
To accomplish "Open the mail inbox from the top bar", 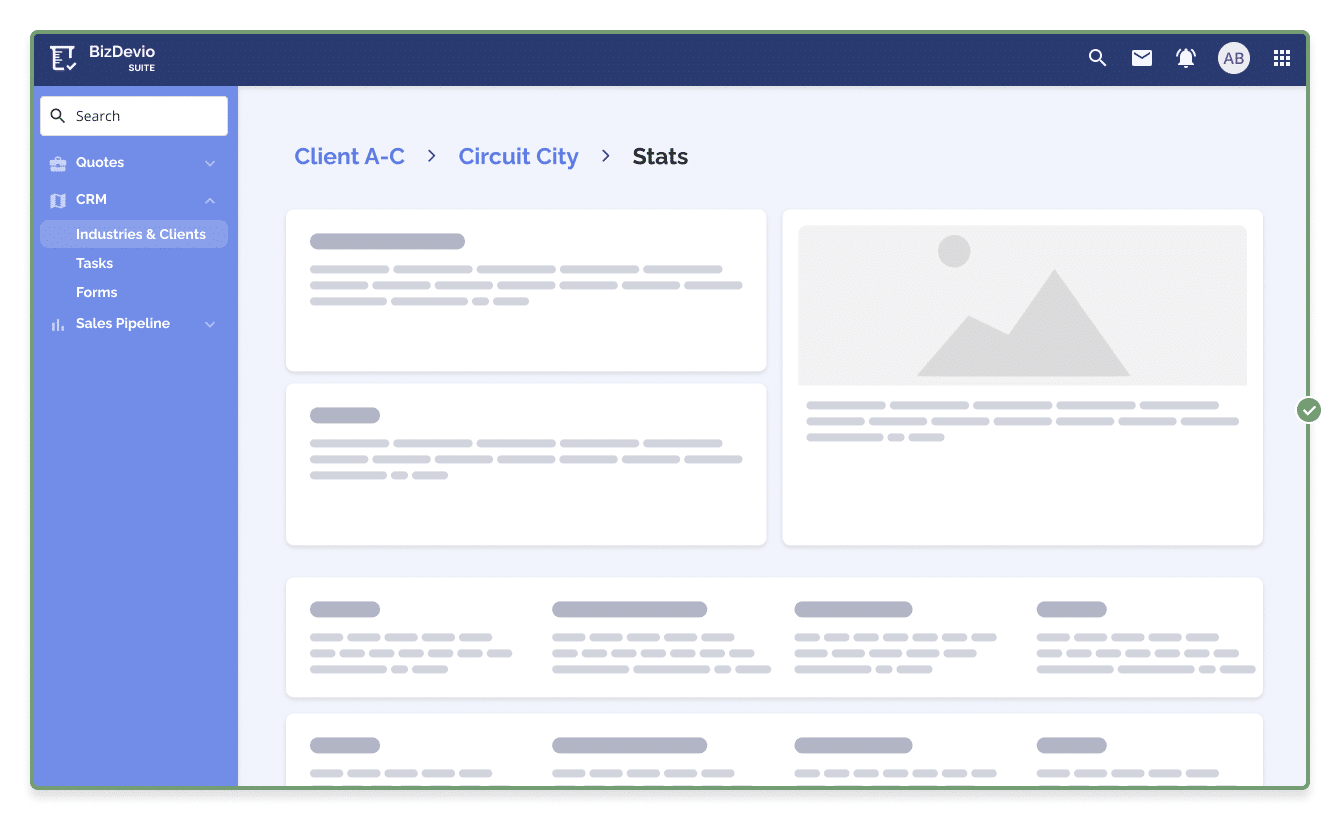I will point(1141,58).
